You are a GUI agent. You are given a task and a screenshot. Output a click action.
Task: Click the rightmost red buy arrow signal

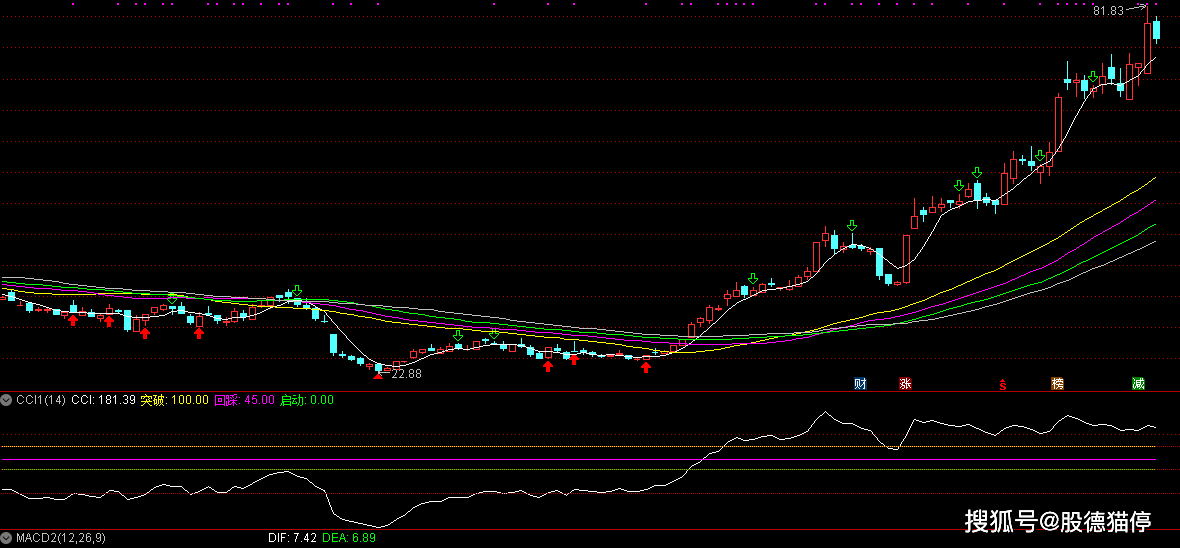[x=646, y=367]
